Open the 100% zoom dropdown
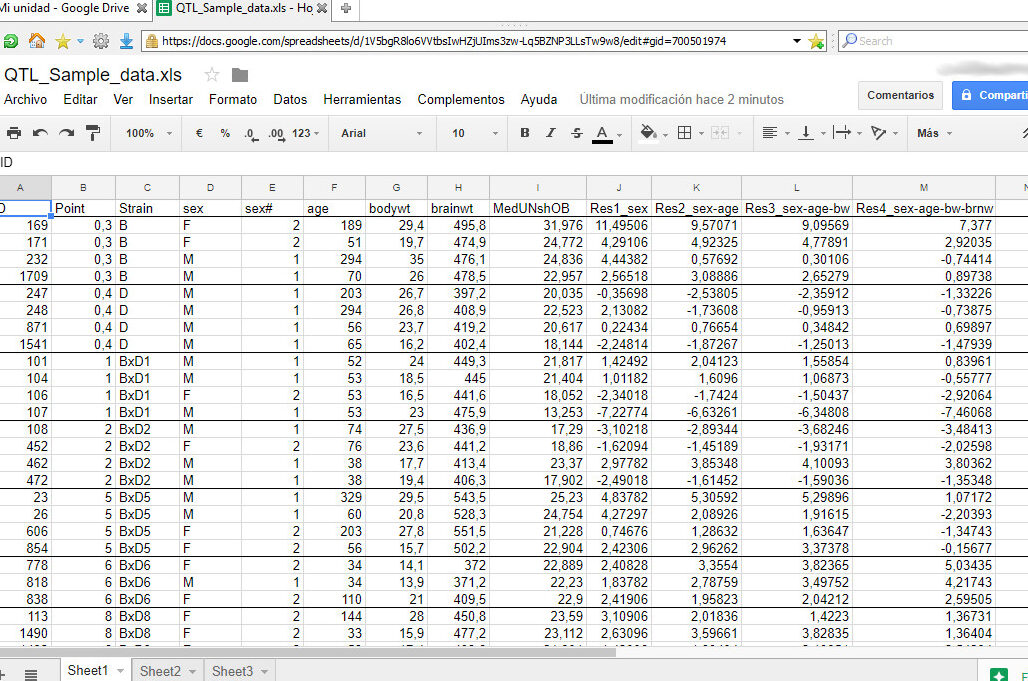Viewport: 1028px width, 681px height. tap(148, 133)
